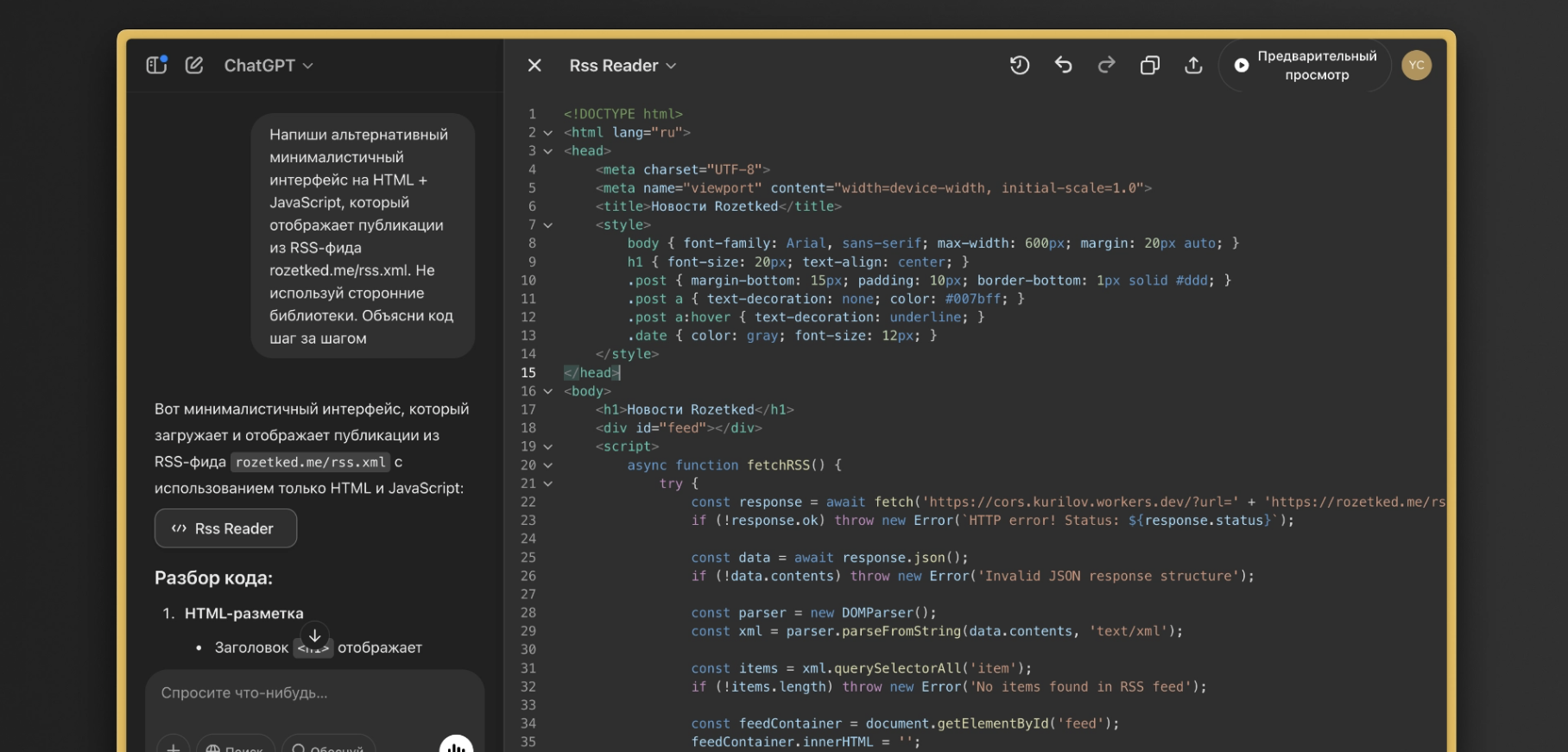The width and height of the screenshot is (1568, 752).
Task: Share the canvas with the upload icon
Action: (x=1193, y=65)
